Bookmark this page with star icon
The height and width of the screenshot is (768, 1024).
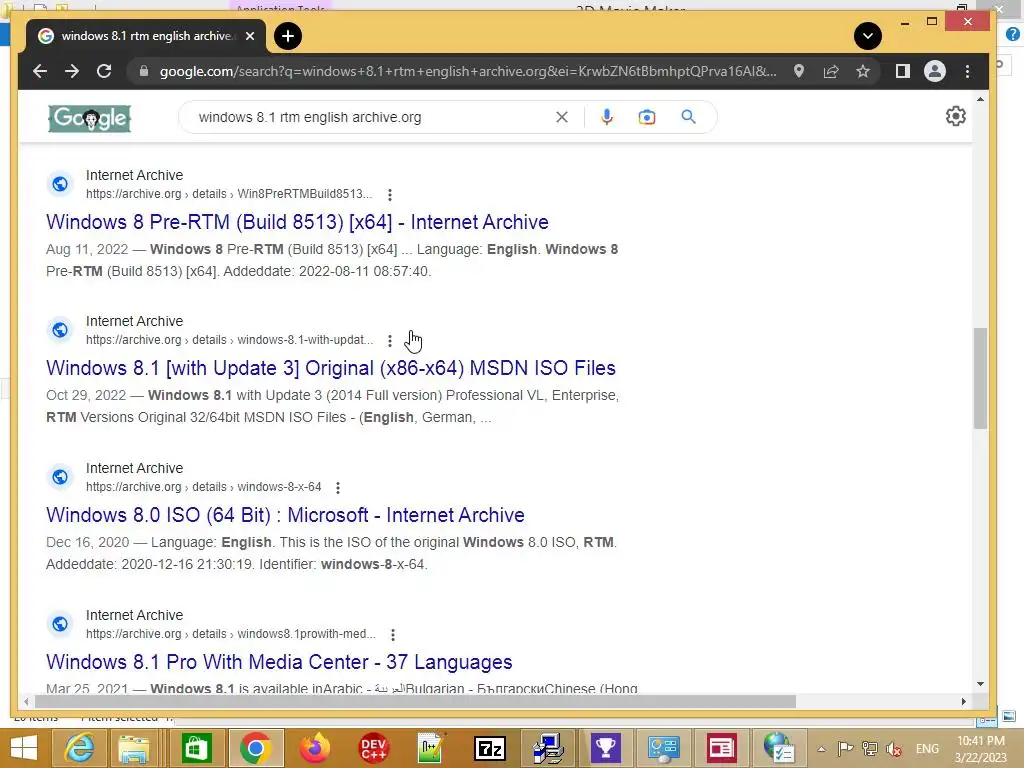tap(863, 71)
